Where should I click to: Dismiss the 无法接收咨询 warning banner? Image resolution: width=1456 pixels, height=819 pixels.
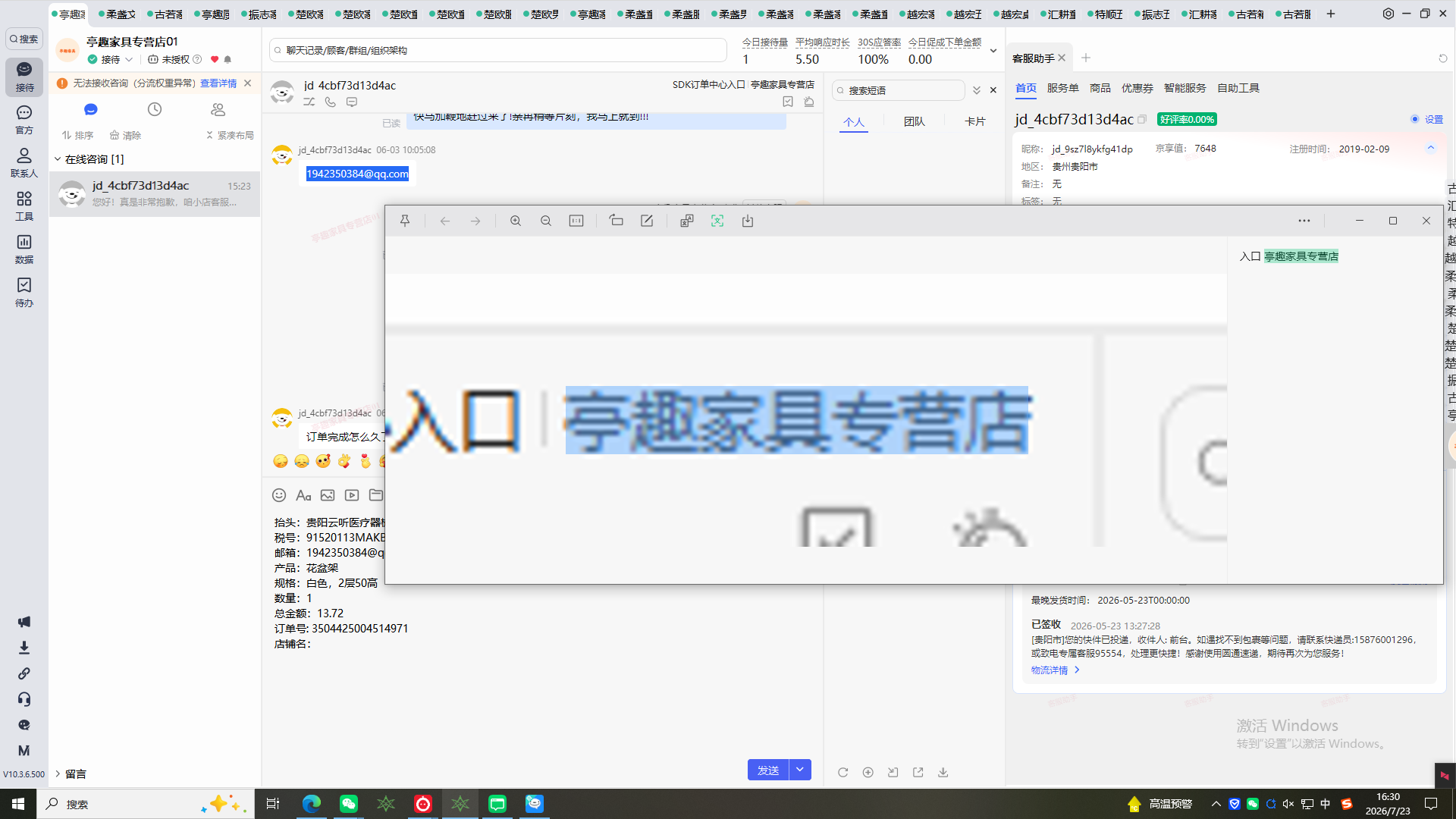(x=248, y=83)
